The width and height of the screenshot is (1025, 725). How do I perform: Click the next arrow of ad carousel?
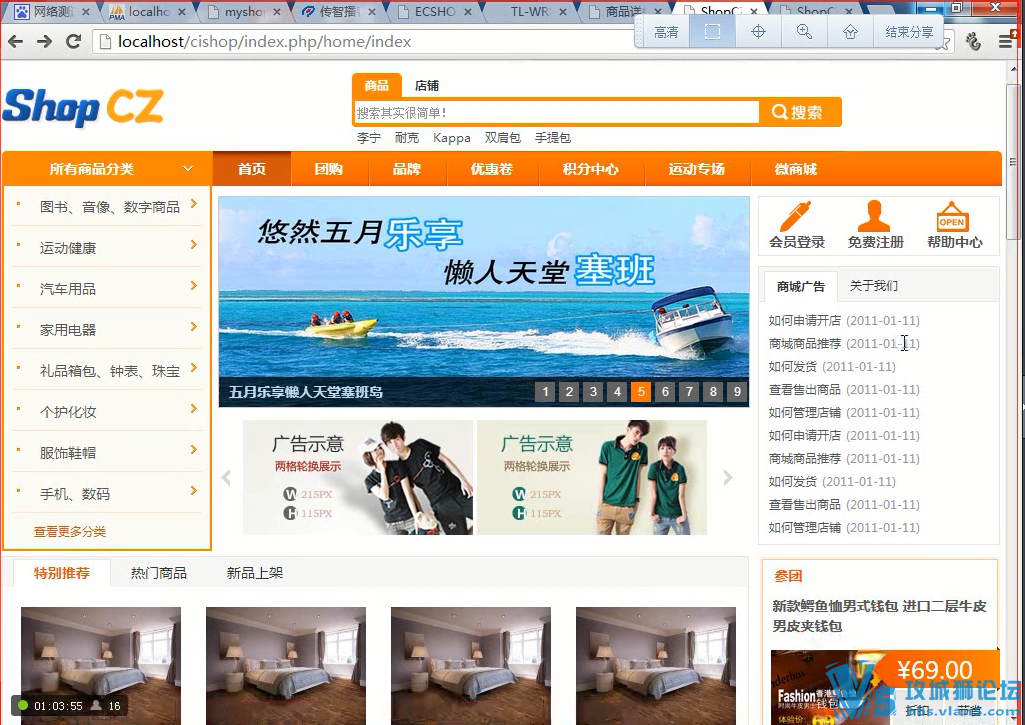pyautogui.click(x=728, y=478)
